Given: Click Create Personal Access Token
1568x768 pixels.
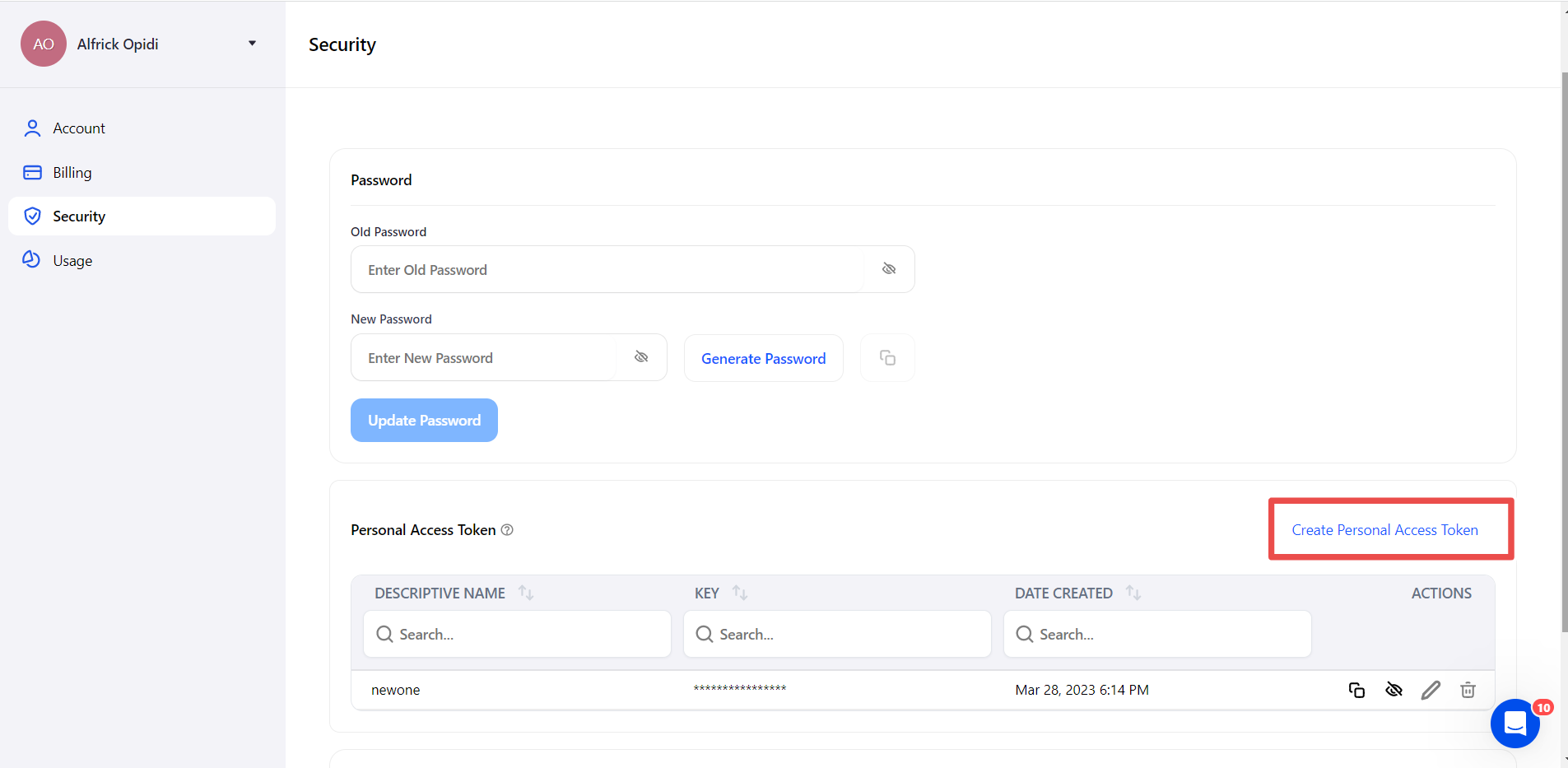Looking at the screenshot, I should coord(1384,530).
